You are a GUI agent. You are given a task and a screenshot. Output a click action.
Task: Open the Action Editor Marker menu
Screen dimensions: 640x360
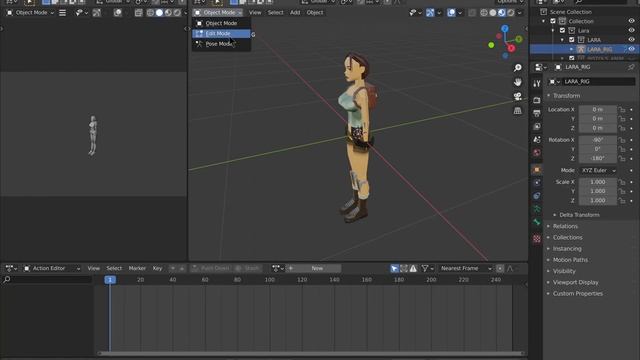(x=137, y=268)
